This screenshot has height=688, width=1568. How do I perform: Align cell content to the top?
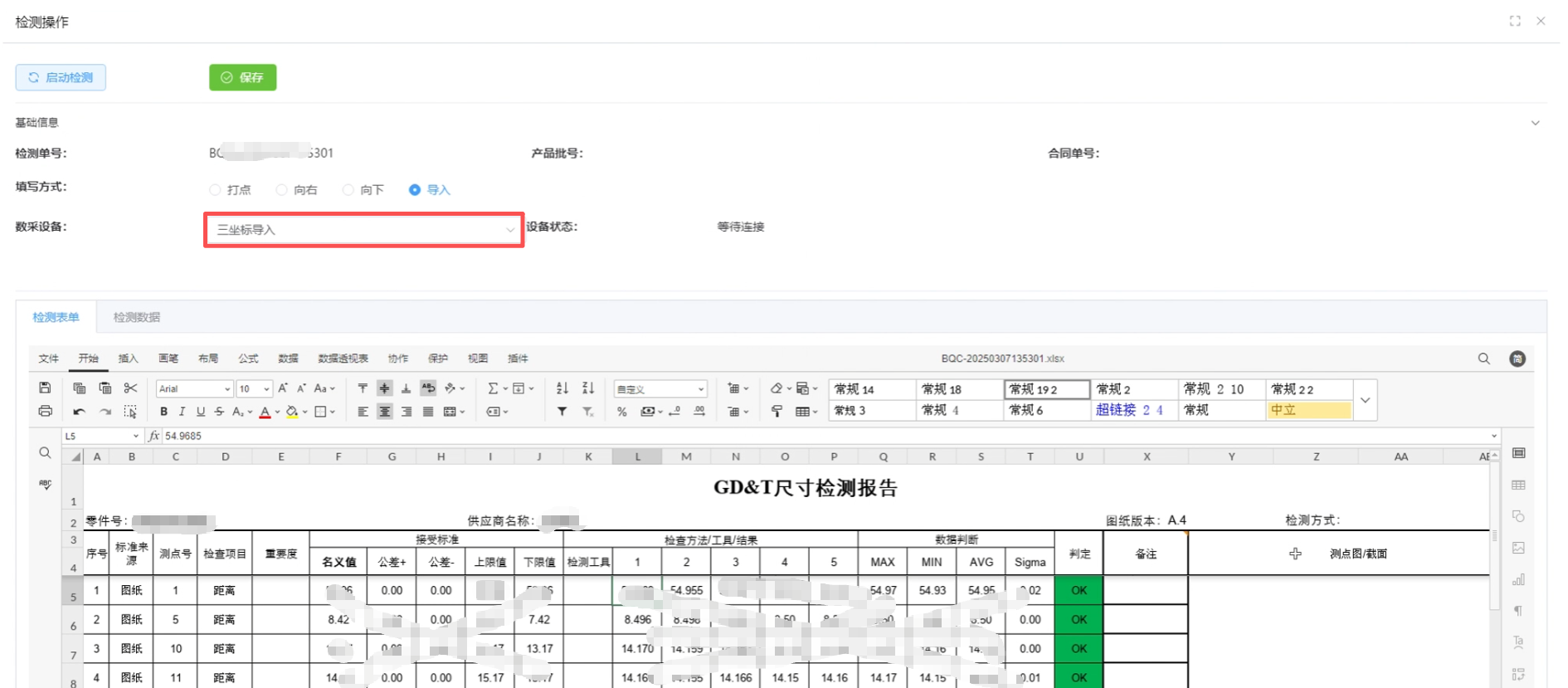pos(363,388)
